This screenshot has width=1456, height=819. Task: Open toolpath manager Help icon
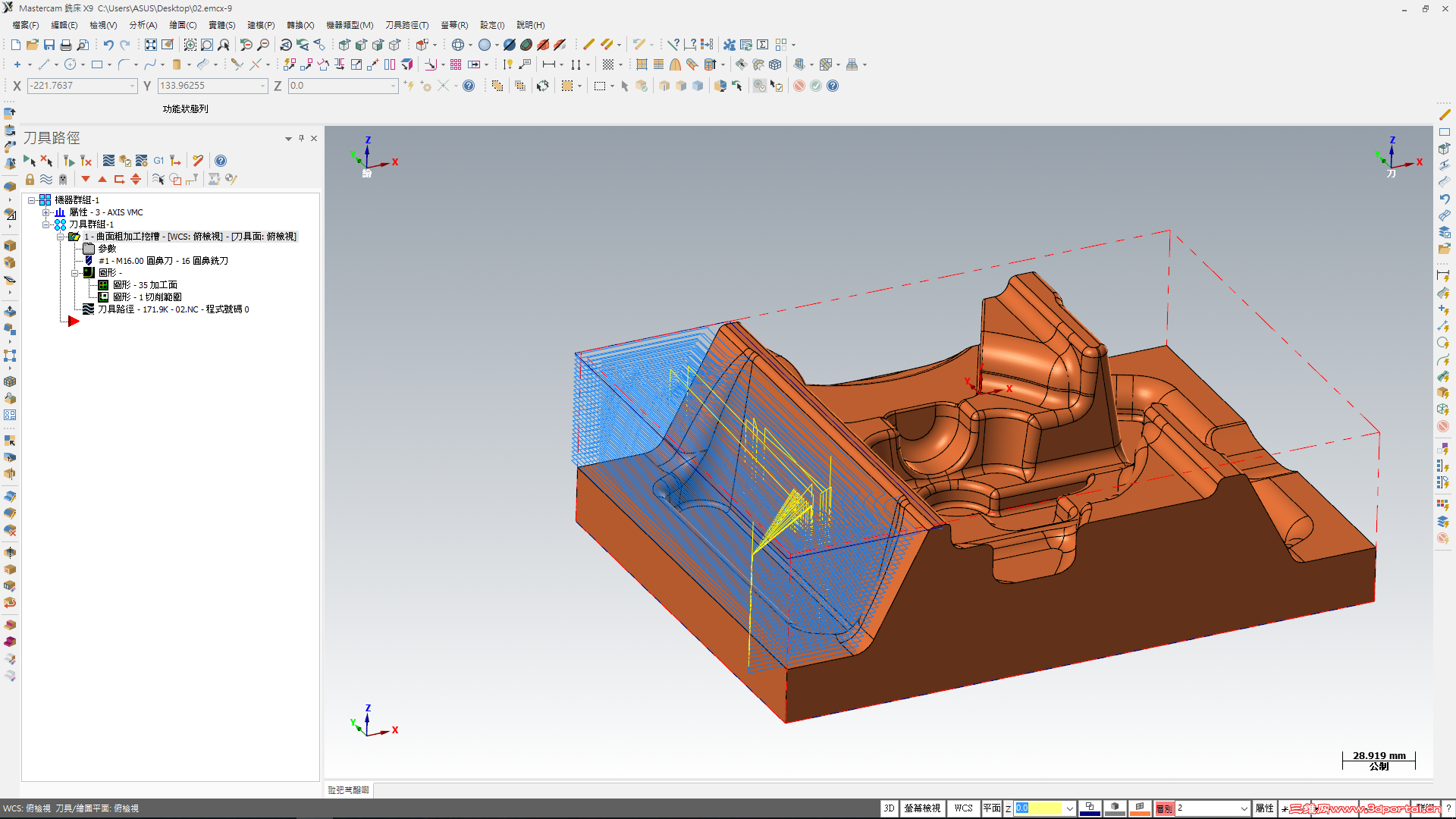tap(221, 161)
